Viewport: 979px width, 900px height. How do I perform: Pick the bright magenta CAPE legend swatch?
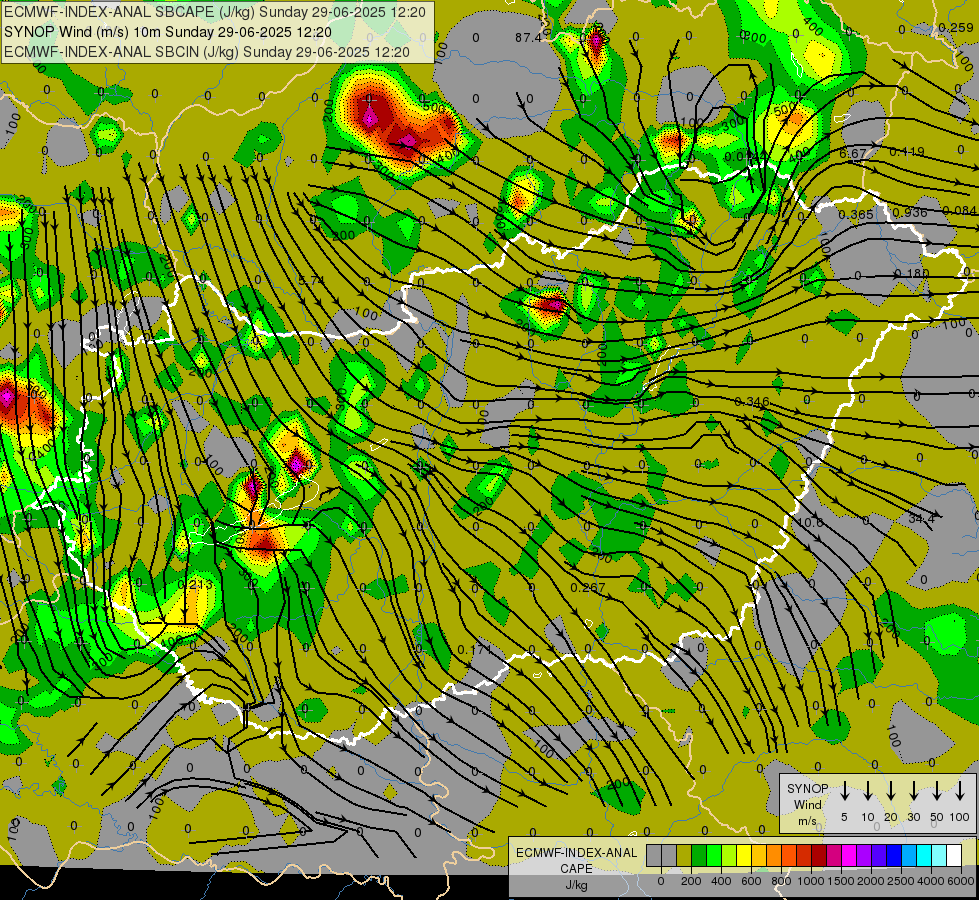(849, 855)
